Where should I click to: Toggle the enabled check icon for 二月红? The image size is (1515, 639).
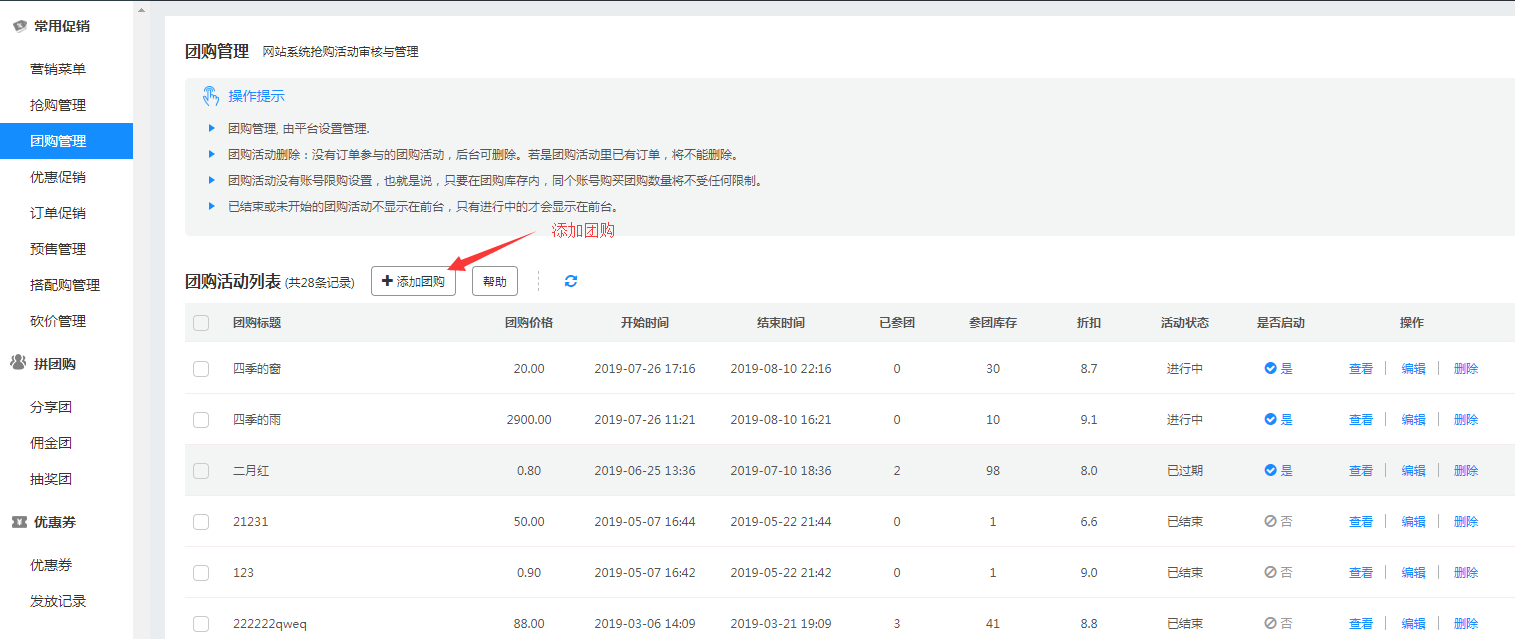point(1270,470)
